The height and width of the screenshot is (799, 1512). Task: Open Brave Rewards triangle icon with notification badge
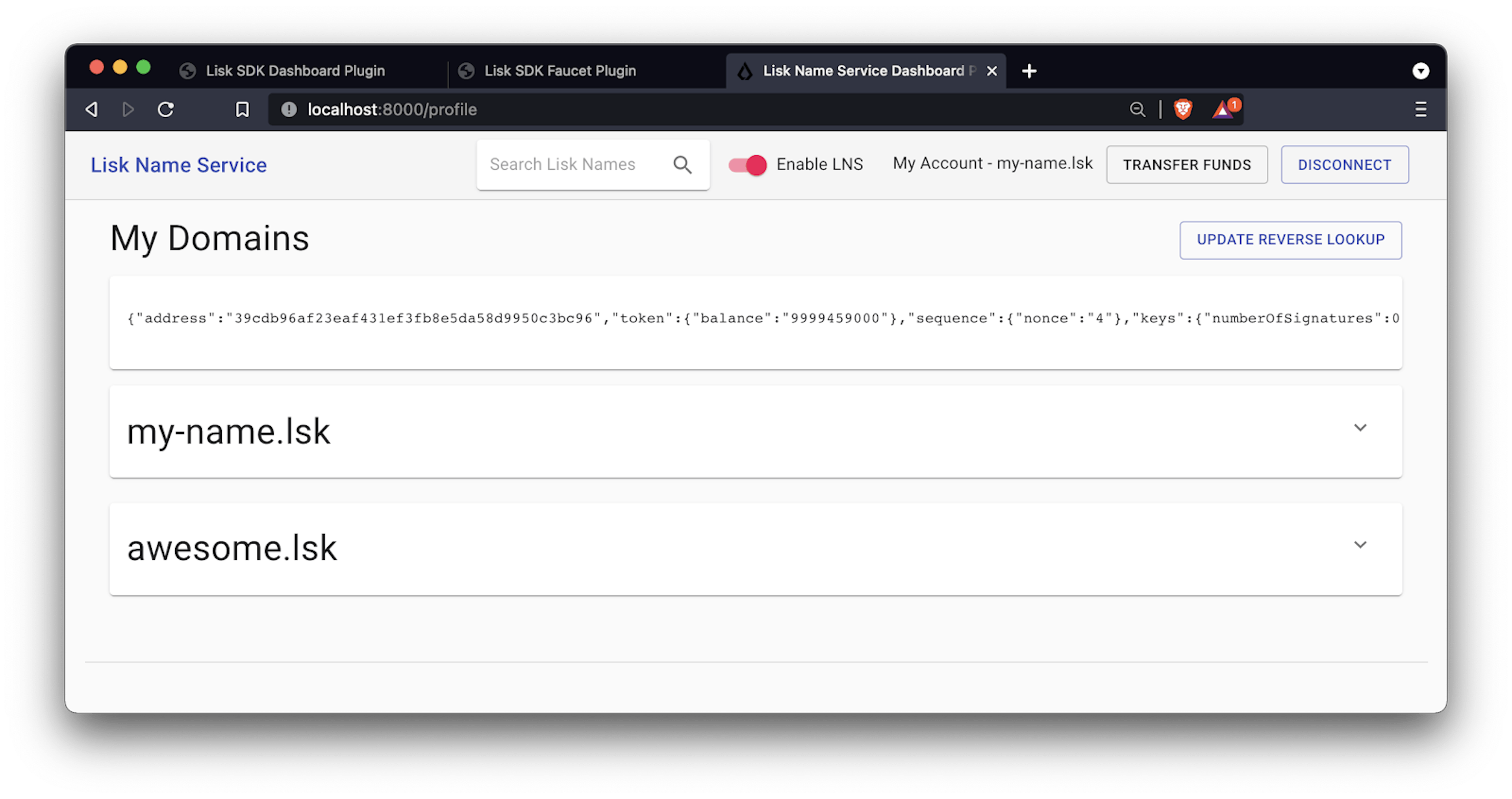tap(1223, 110)
